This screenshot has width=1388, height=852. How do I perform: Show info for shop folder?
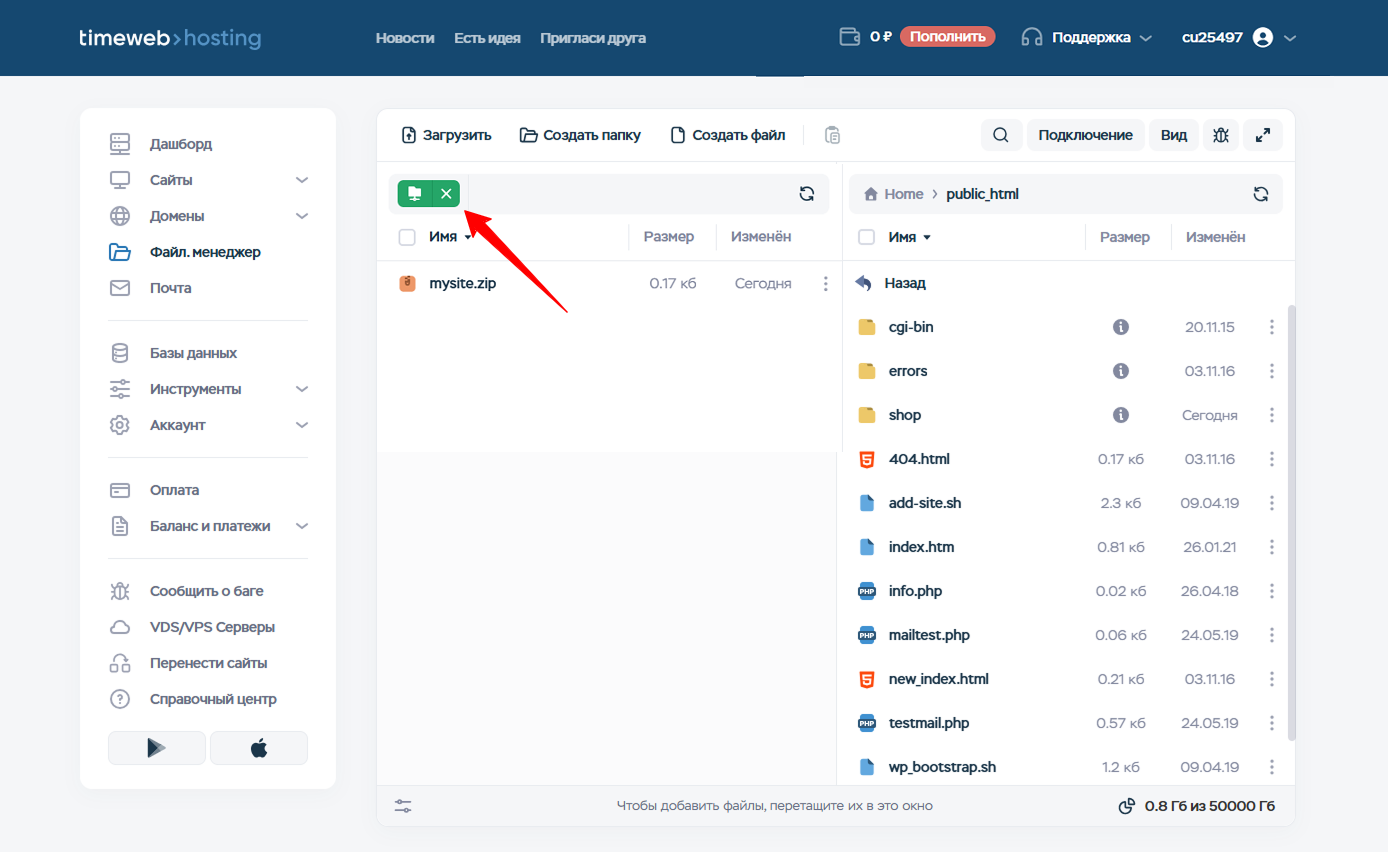click(x=1121, y=415)
